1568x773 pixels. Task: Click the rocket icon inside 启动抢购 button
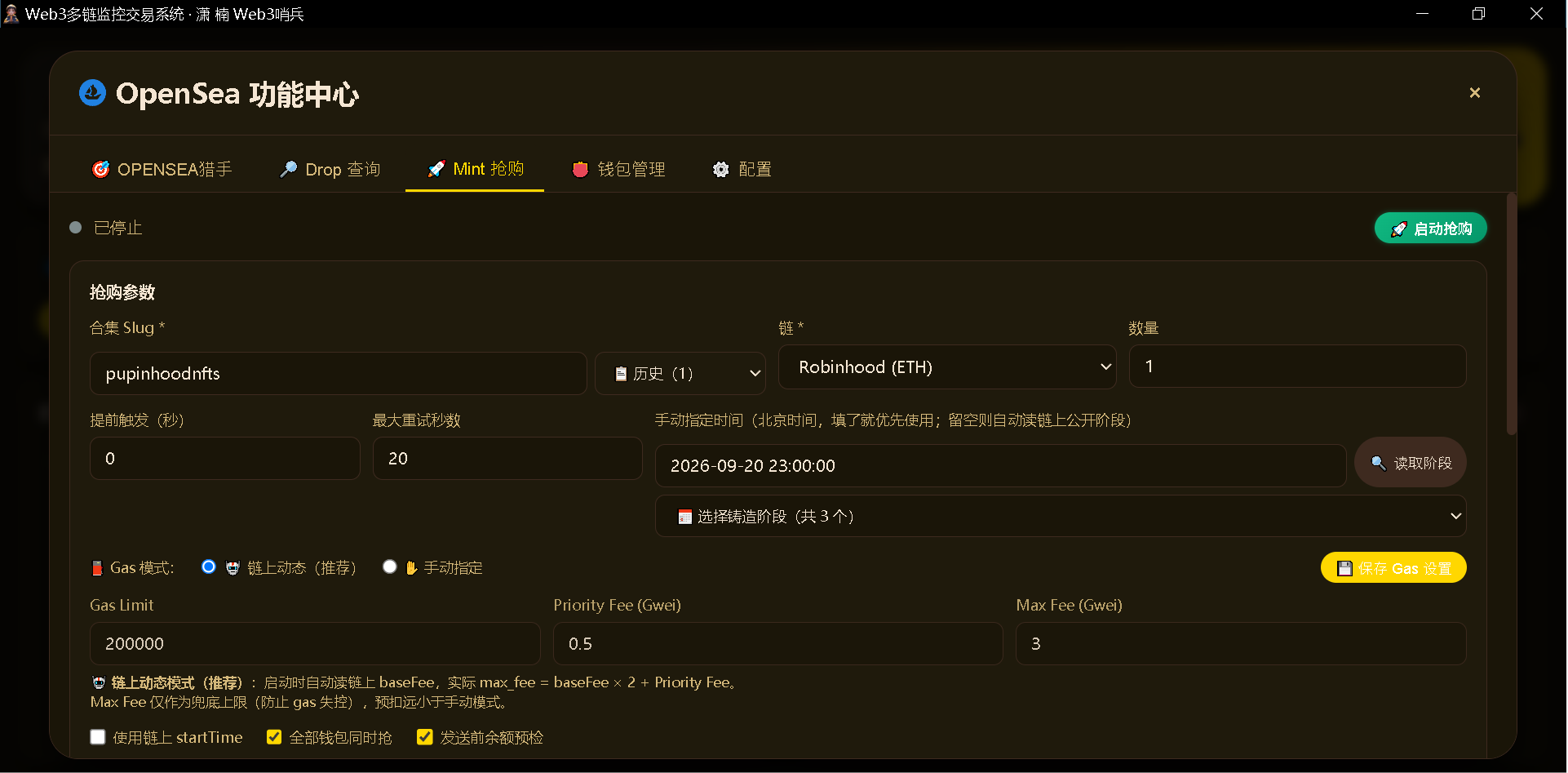pos(1398,229)
